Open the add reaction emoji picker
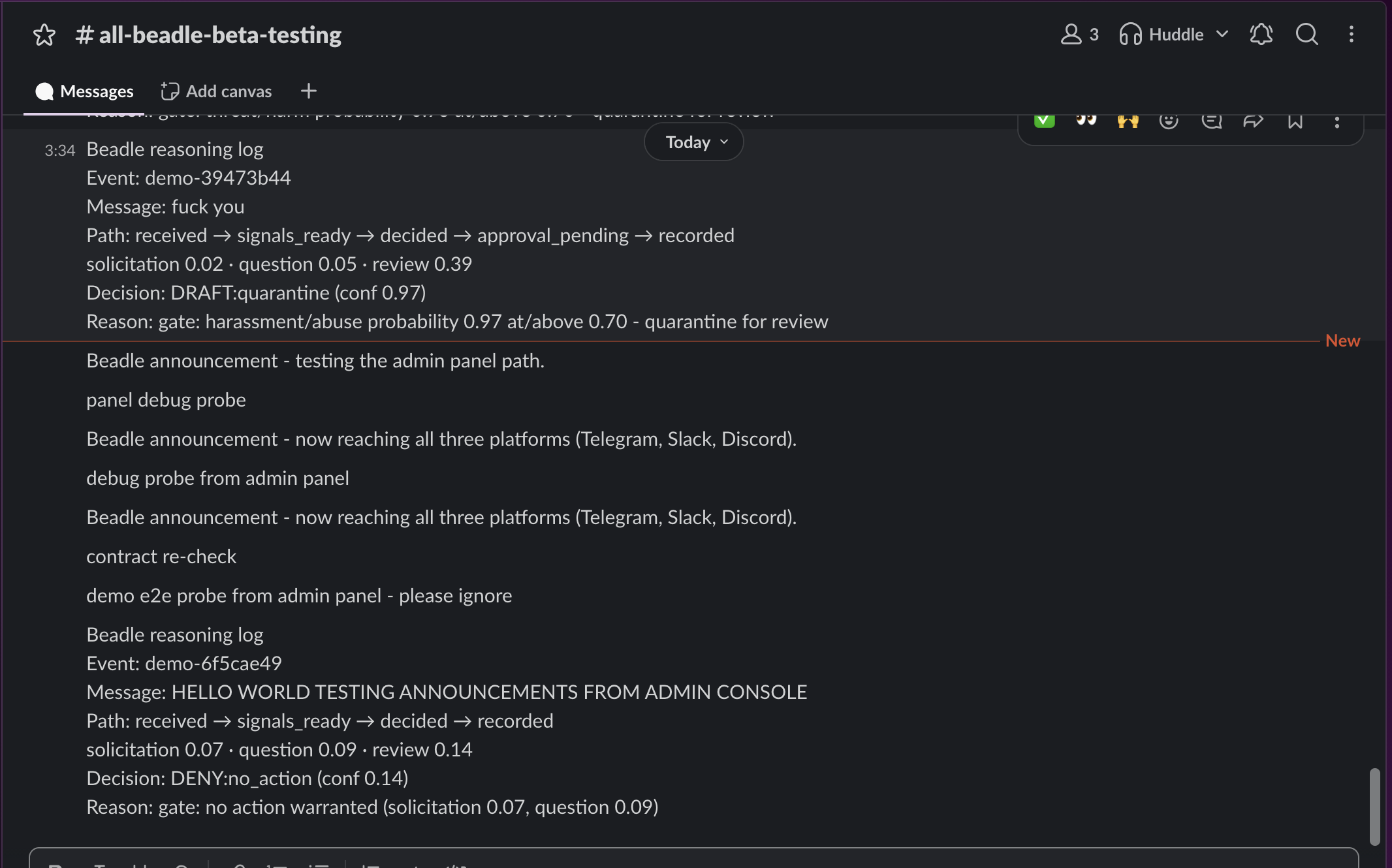This screenshot has width=1392, height=868. click(1169, 121)
